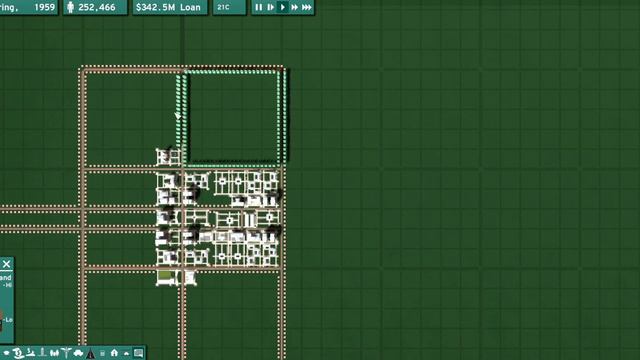This screenshot has height=360, width=640.
Task: Click the 1959 date display
Action: tap(44, 7)
